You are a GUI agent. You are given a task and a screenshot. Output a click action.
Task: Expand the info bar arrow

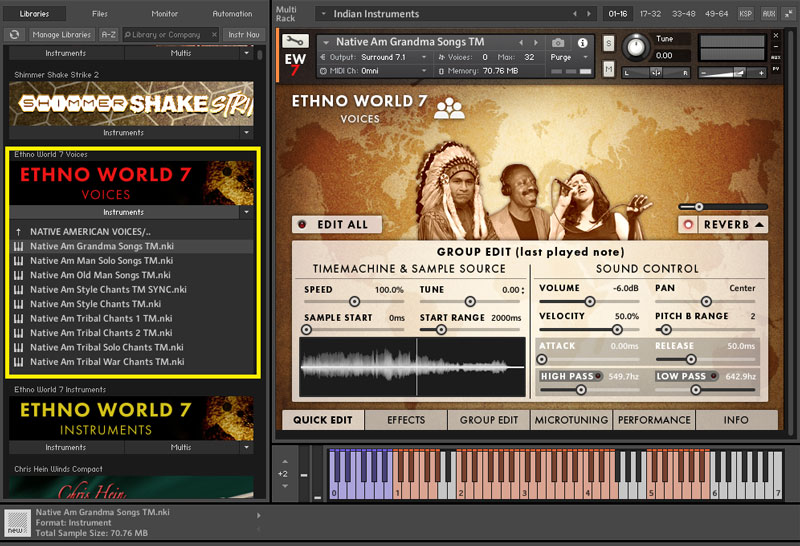pos(259,515)
